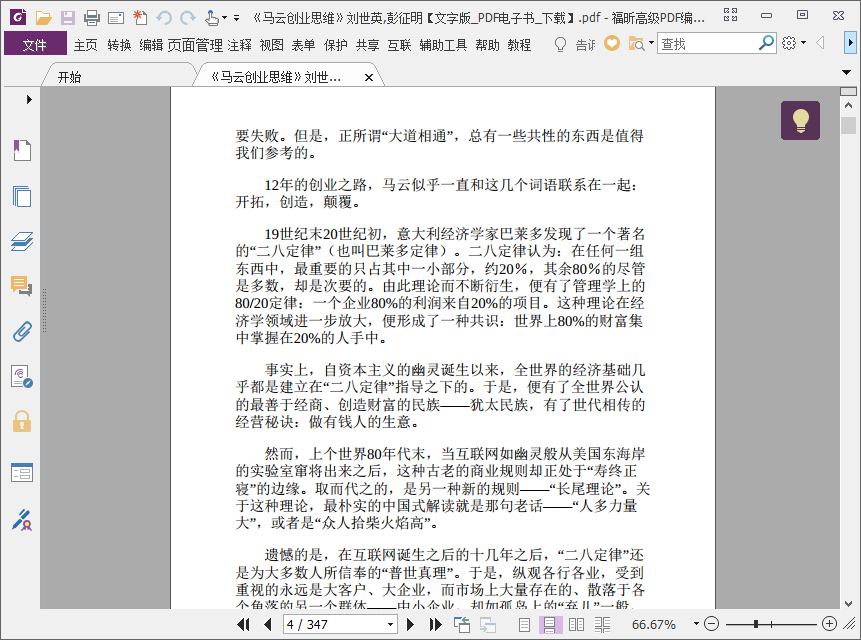Switch to the 页面管理 ribbon tab

(x=195, y=44)
